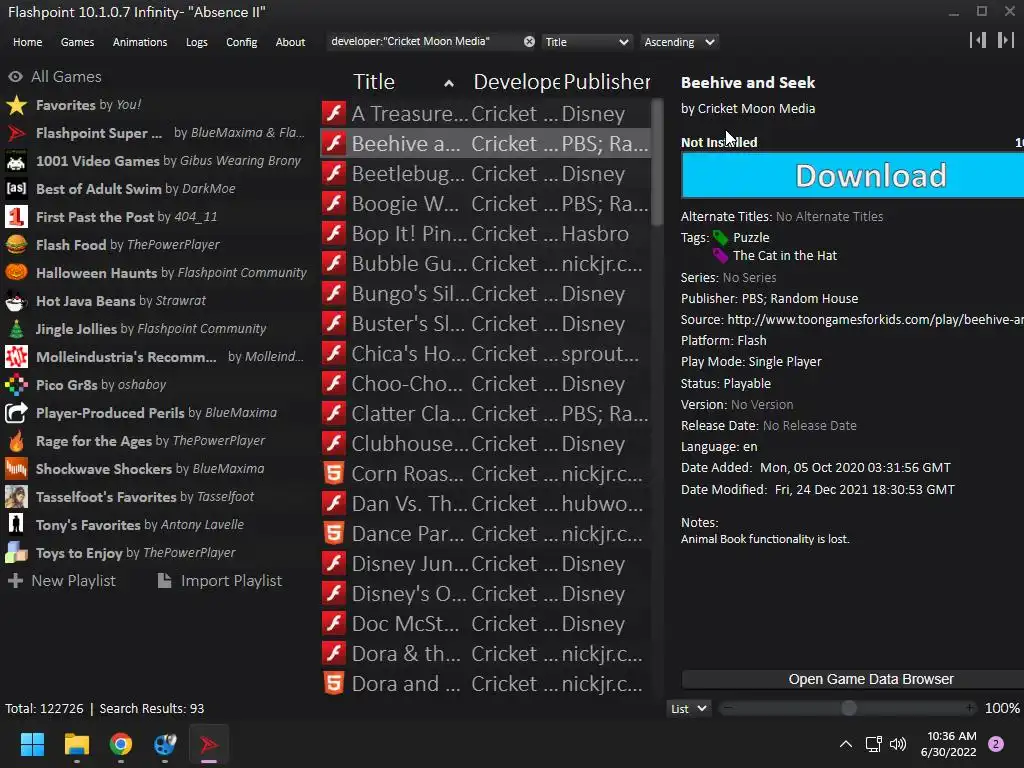1024x768 pixels.
Task: Click the toongamesforkids source URL
Action: (875, 319)
